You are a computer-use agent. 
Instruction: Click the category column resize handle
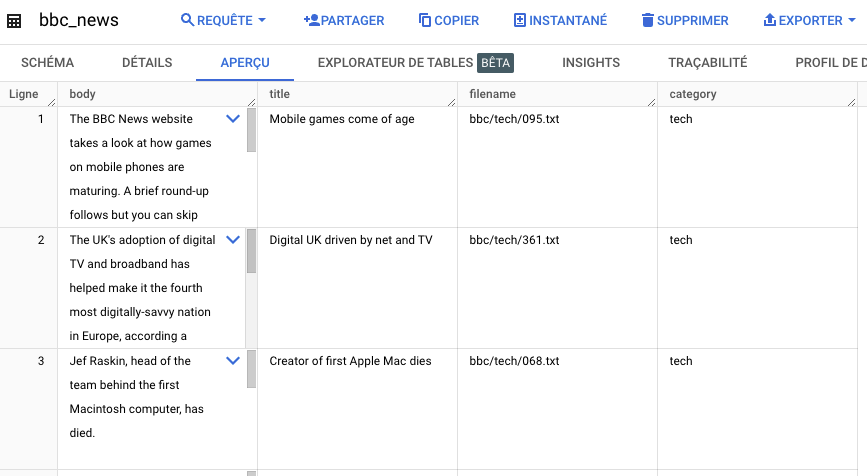click(x=852, y=102)
